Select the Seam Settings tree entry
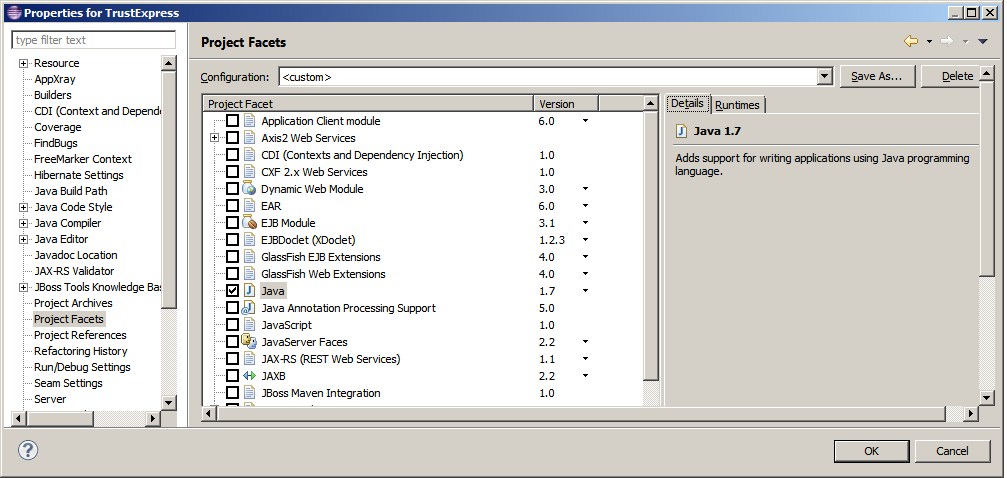 click(x=68, y=383)
